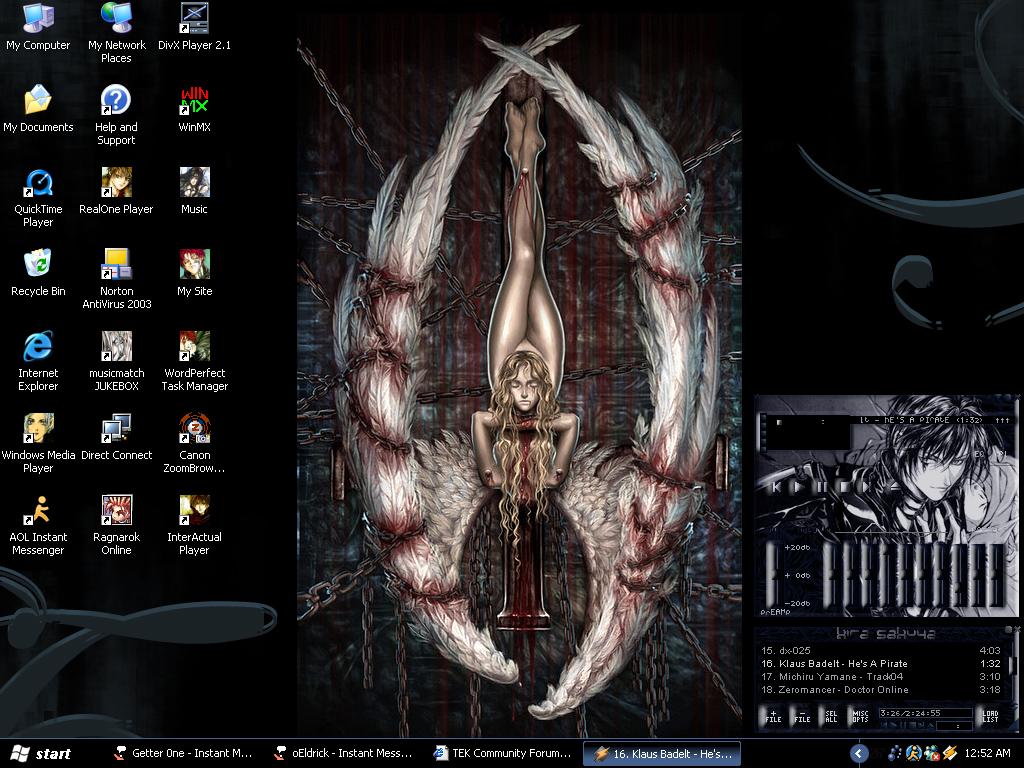Select the RealOne Player shortcut
The image size is (1024, 768).
116,191
